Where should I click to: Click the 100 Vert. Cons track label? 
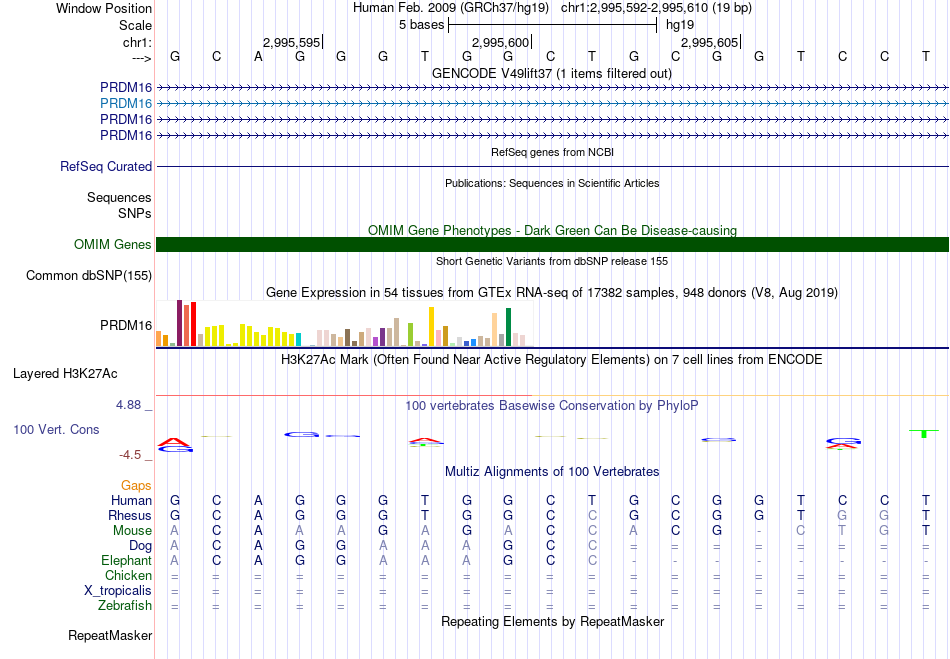click(56, 429)
